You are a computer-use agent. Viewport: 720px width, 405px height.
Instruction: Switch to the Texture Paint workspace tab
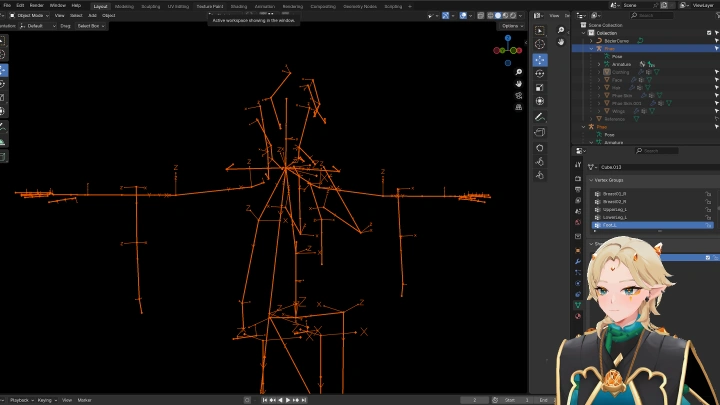[210, 6]
